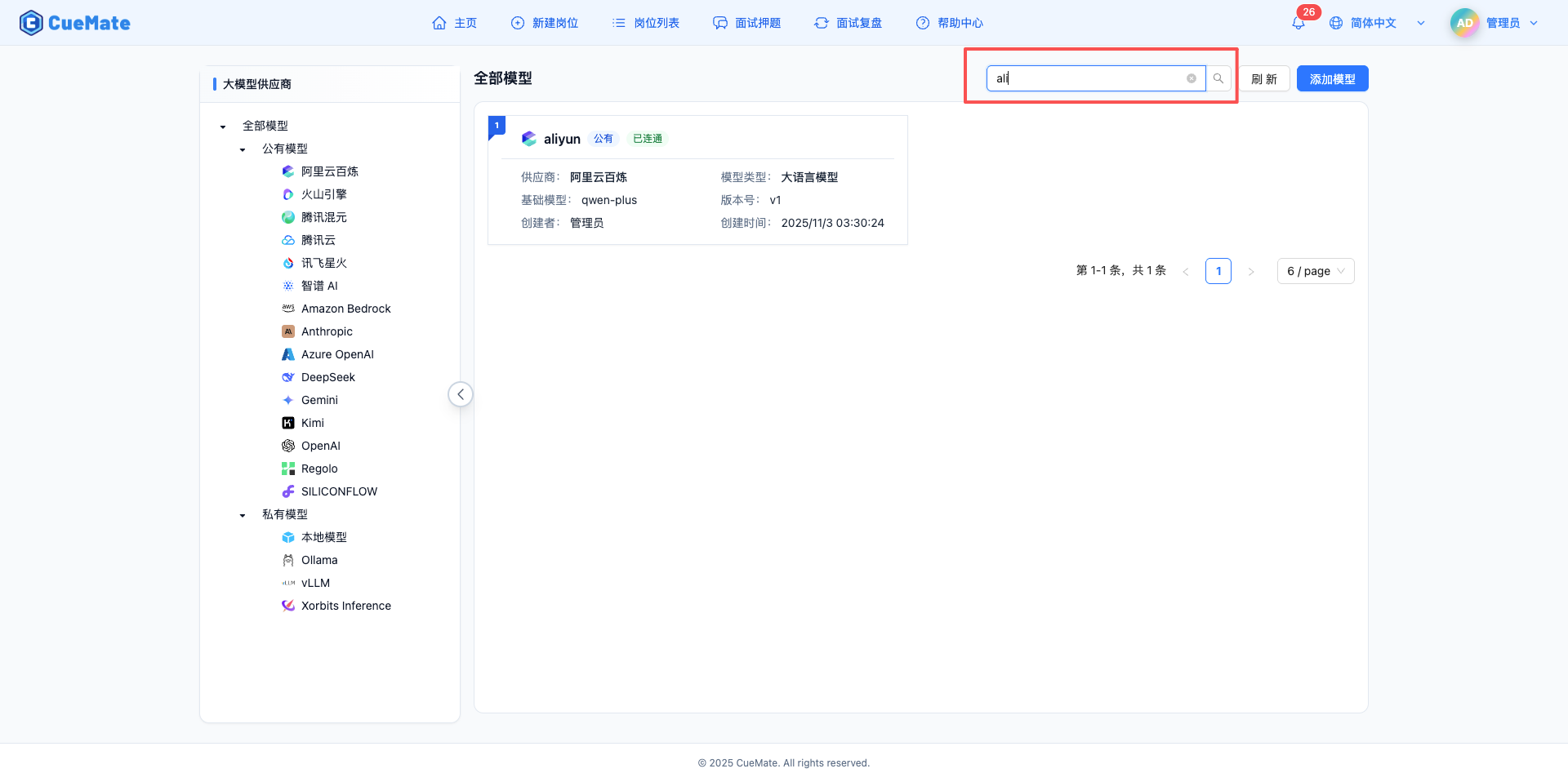The image size is (1568, 782).
Task: Click the search magnifier icon in search bar
Action: pyautogui.click(x=1218, y=78)
